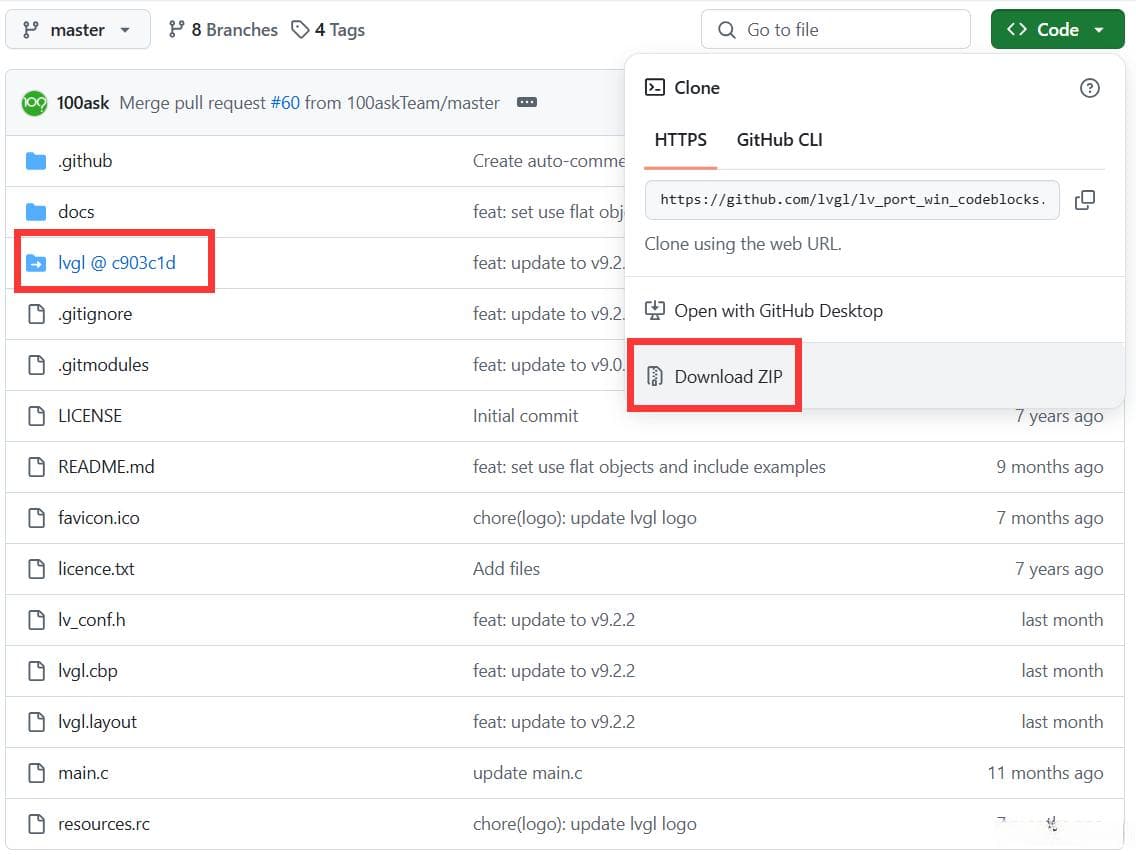The image size is (1136, 855).
Task: Open favicon.ico's chore(logo) commit message
Action: [x=585, y=518]
